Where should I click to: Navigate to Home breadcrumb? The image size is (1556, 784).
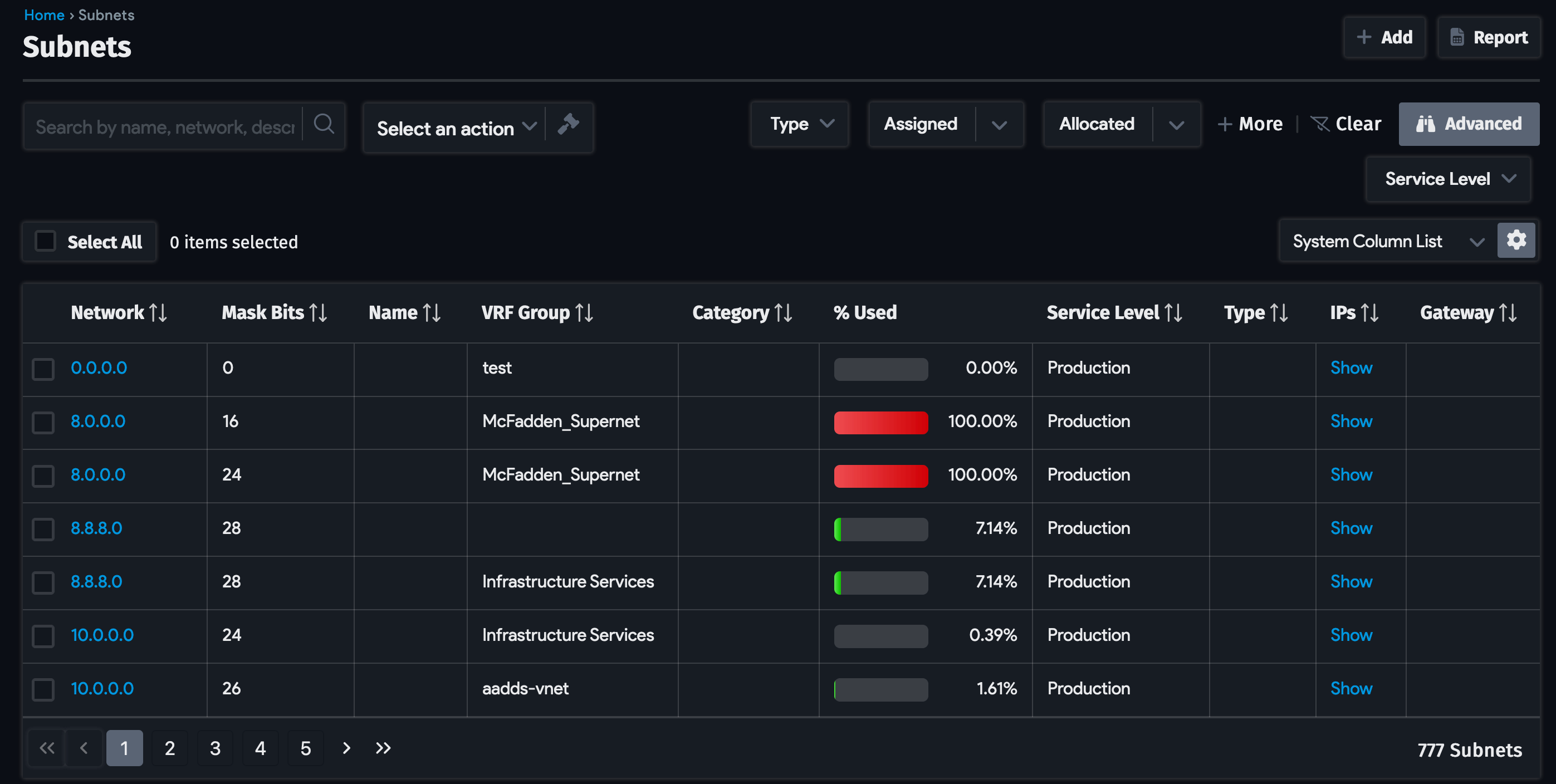[43, 15]
